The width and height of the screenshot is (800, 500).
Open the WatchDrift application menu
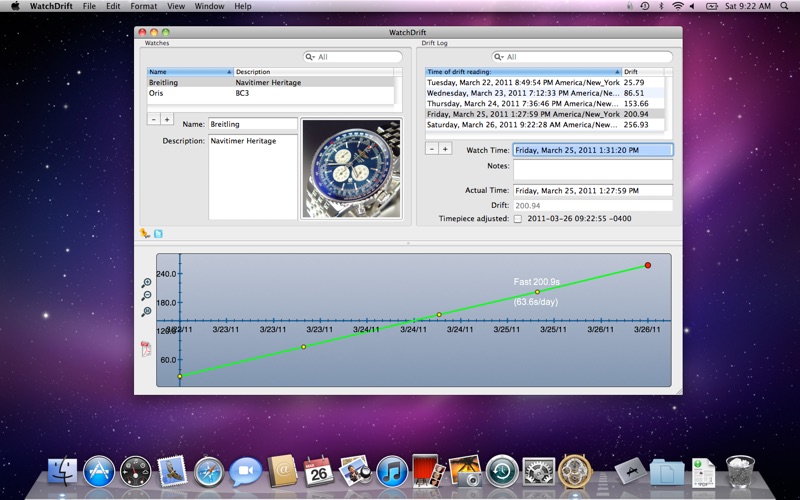point(51,6)
